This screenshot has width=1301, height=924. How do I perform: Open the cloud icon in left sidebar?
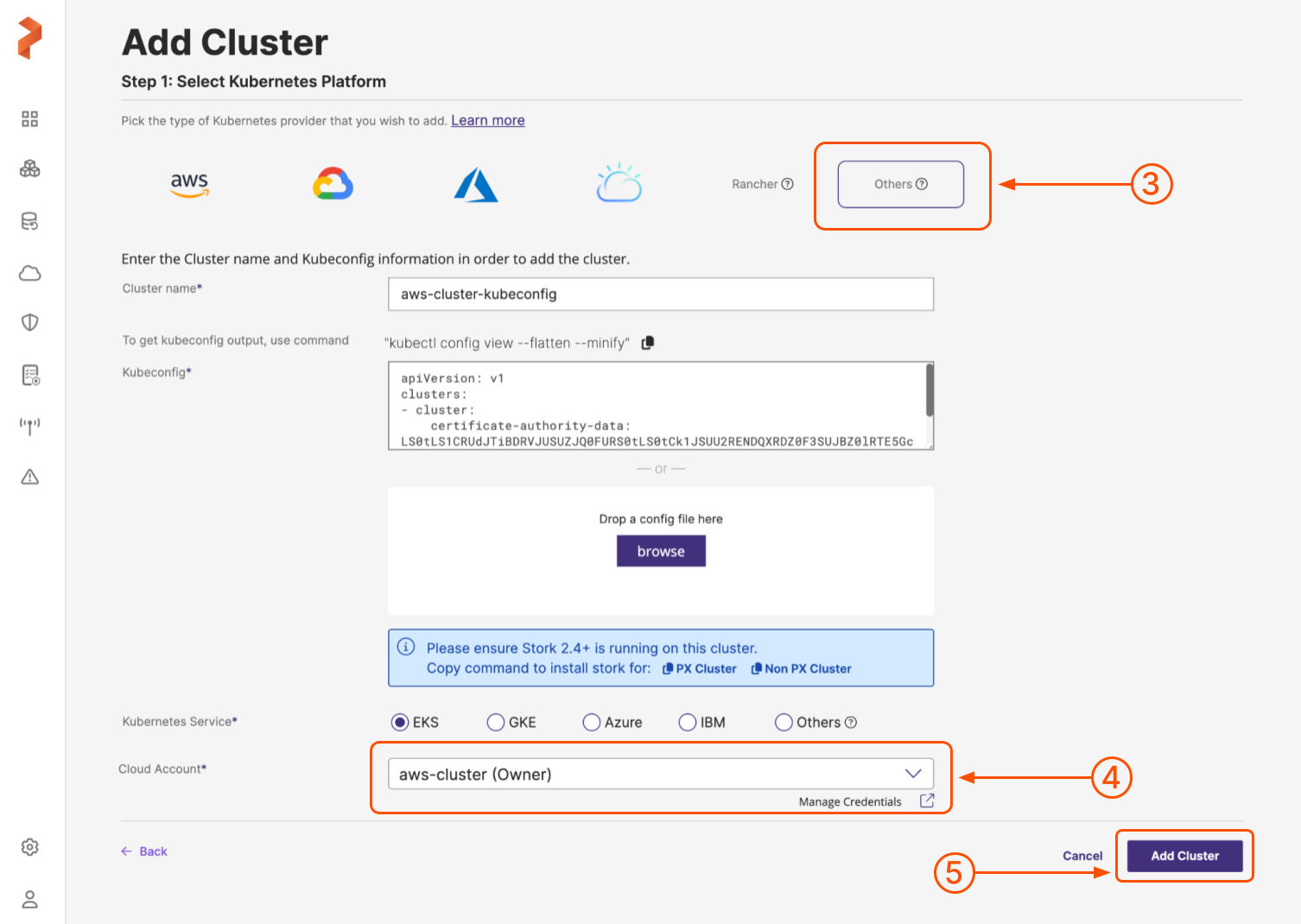(30, 274)
